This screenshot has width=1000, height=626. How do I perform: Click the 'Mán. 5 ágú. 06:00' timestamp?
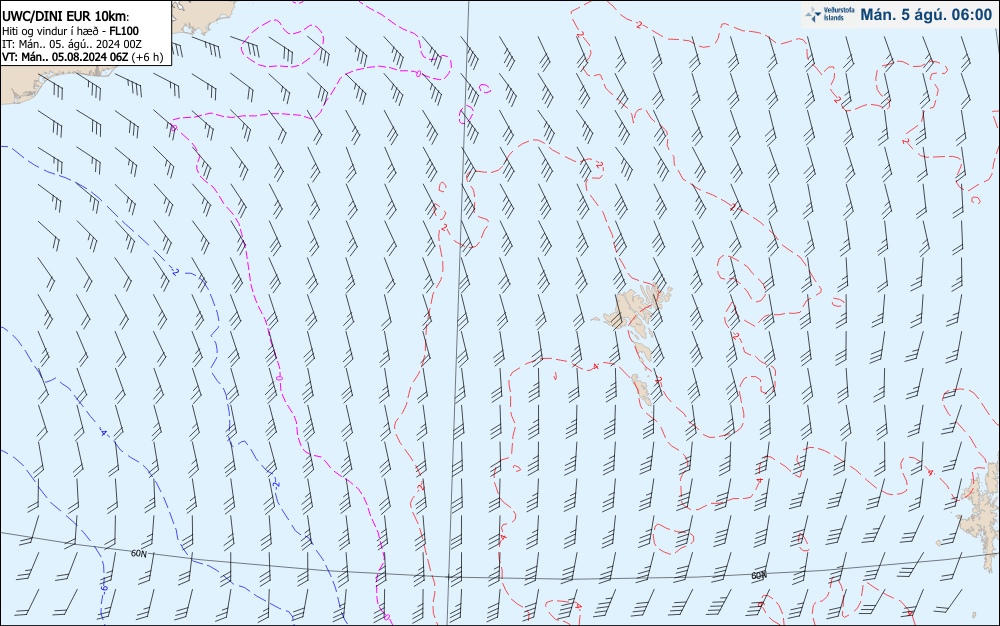[x=926, y=15]
